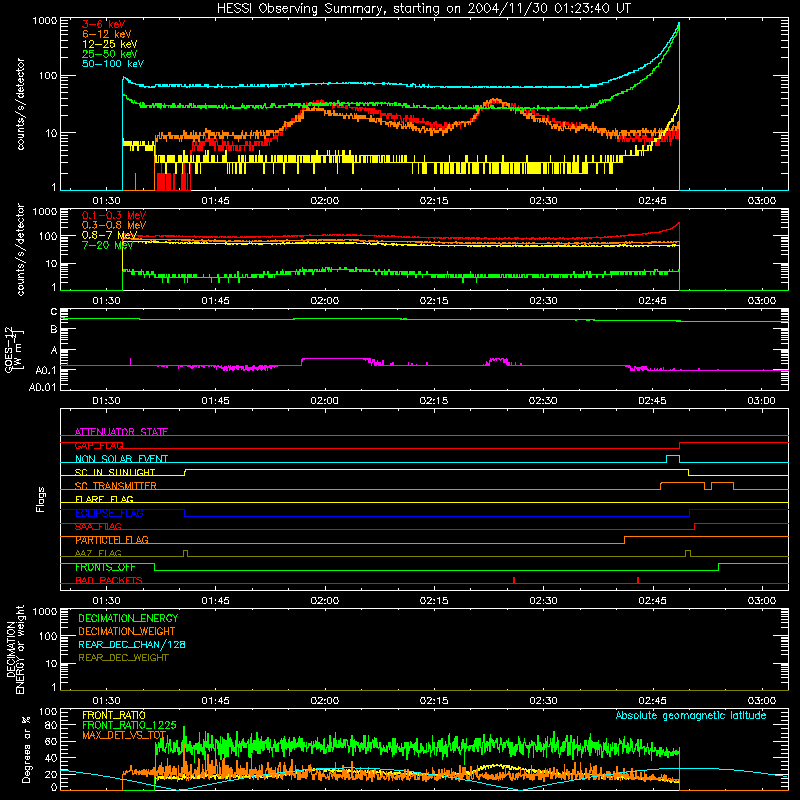Click the first red BAD_PACKETS spike after 02:15
The image size is (800, 800).
[514, 580]
